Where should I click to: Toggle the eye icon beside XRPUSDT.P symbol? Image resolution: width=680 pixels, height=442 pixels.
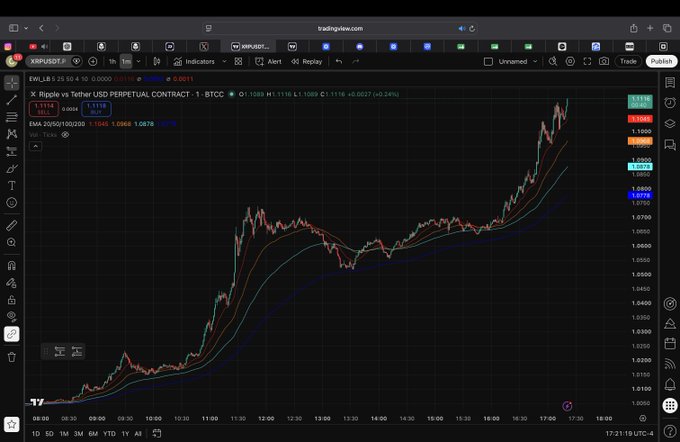76,62
